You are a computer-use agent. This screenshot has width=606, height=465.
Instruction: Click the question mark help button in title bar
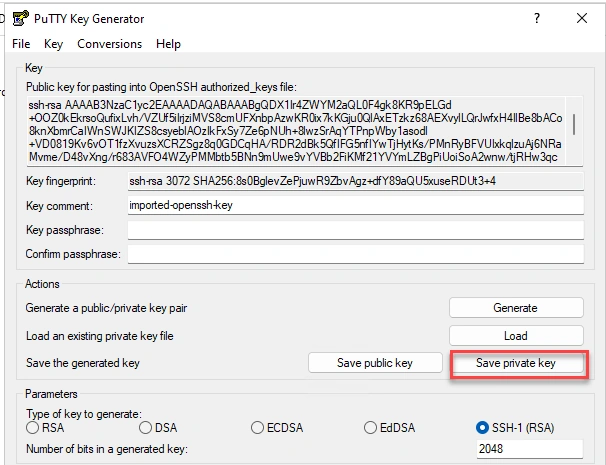point(537,18)
